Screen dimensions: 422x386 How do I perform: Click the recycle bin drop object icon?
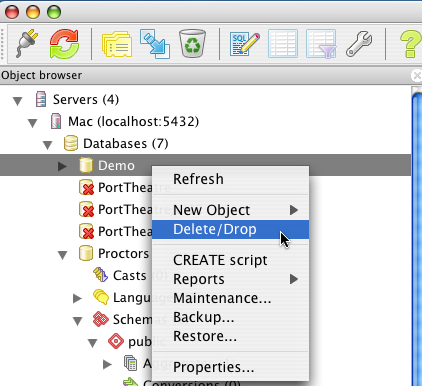(192, 43)
